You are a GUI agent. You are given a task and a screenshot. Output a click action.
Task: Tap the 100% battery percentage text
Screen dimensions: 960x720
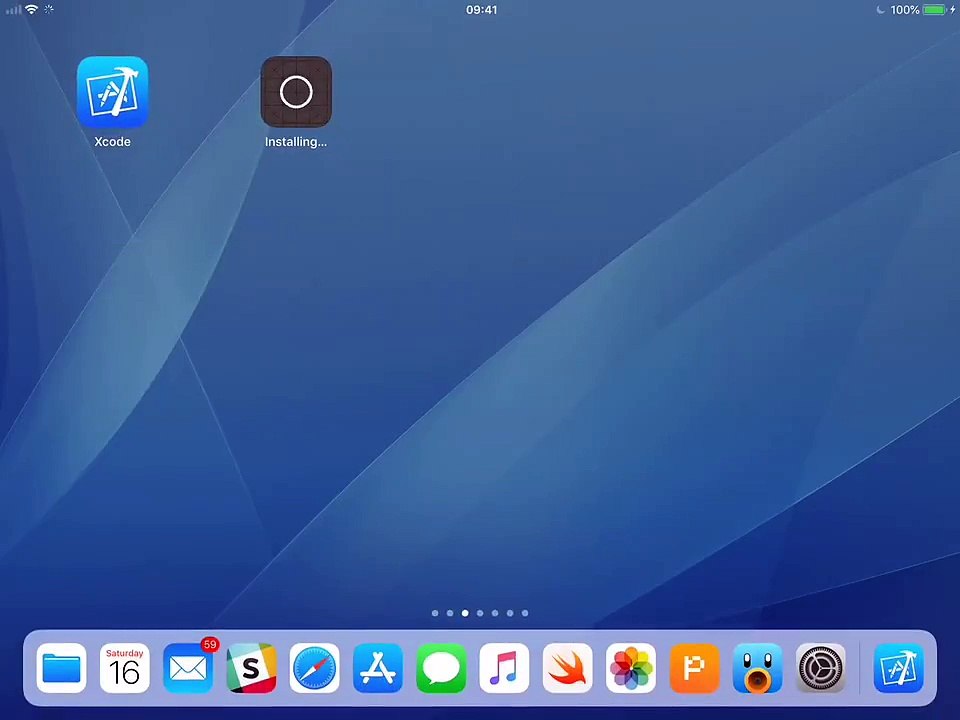pyautogui.click(x=905, y=10)
